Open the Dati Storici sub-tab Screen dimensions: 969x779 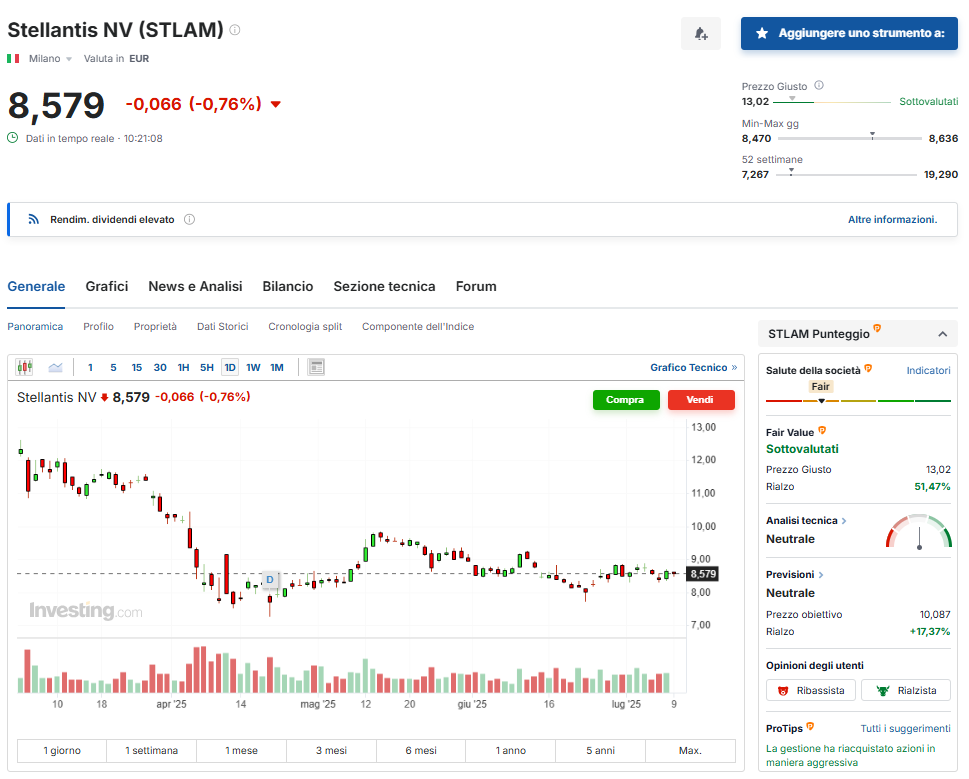[x=222, y=326]
